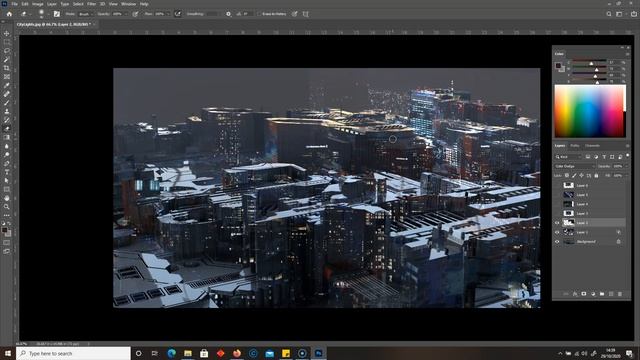Hide Layer 1 using eye icon

[x=557, y=232]
